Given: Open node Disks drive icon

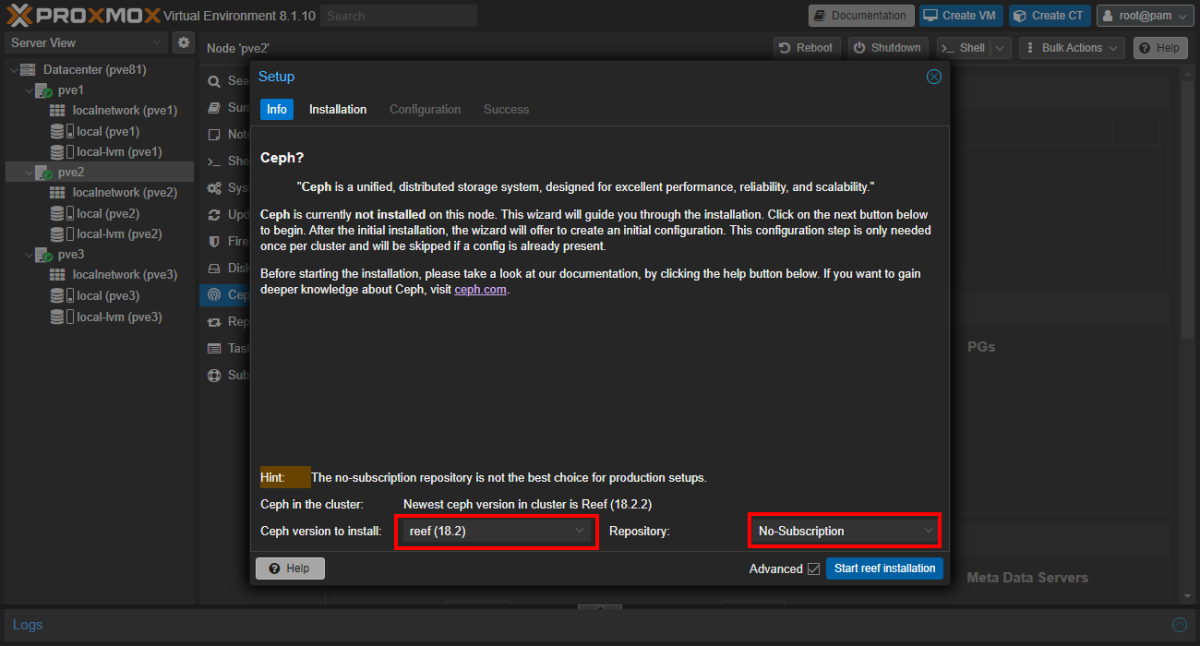Looking at the screenshot, I should [x=214, y=268].
